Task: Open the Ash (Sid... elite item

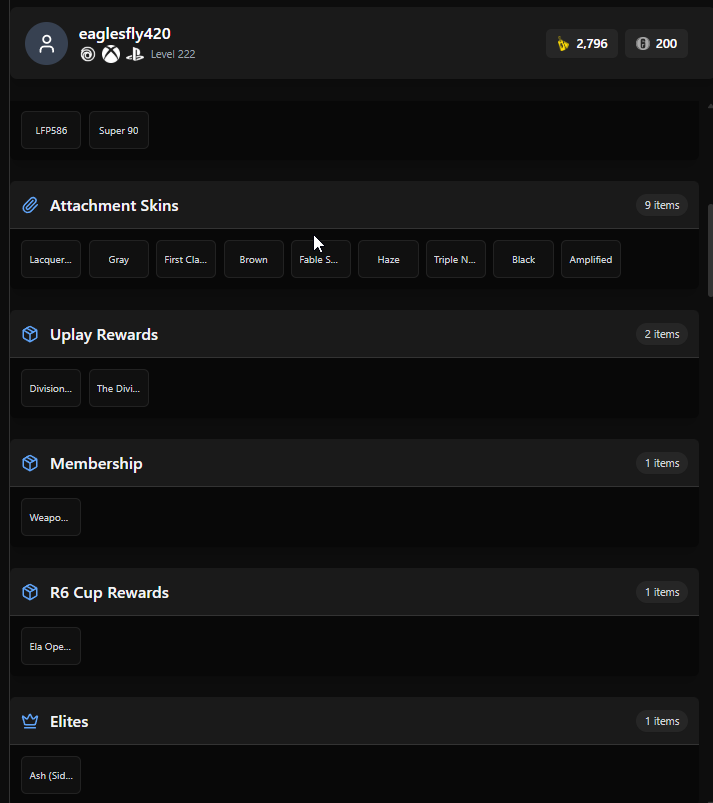Action: (x=51, y=775)
